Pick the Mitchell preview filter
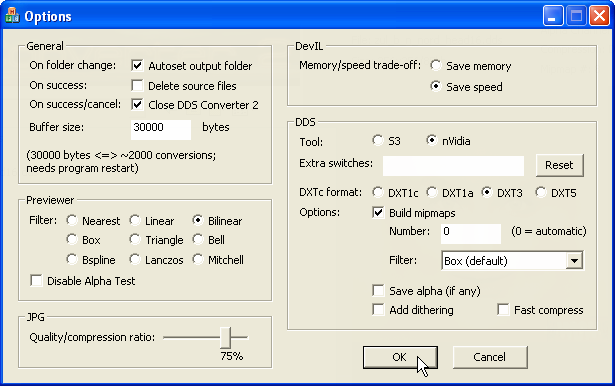This screenshot has width=615, height=386. 198,259
